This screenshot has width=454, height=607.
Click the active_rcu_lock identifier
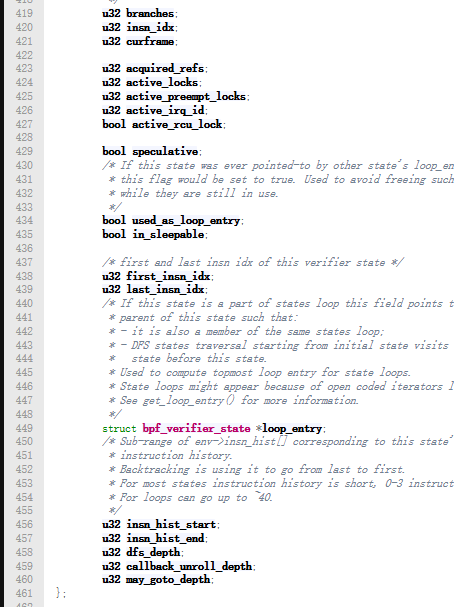tap(177, 124)
